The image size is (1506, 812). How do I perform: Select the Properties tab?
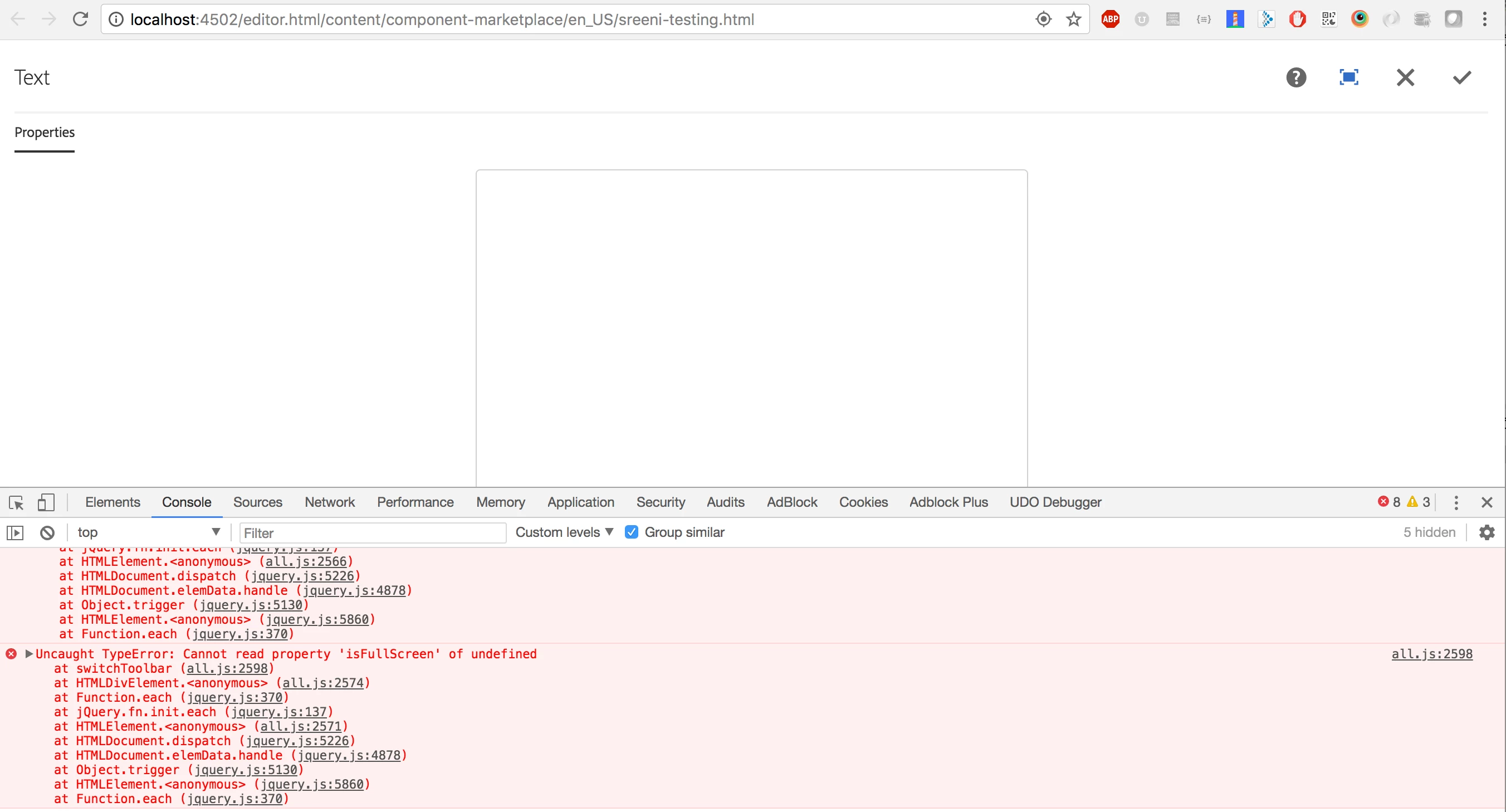(45, 132)
